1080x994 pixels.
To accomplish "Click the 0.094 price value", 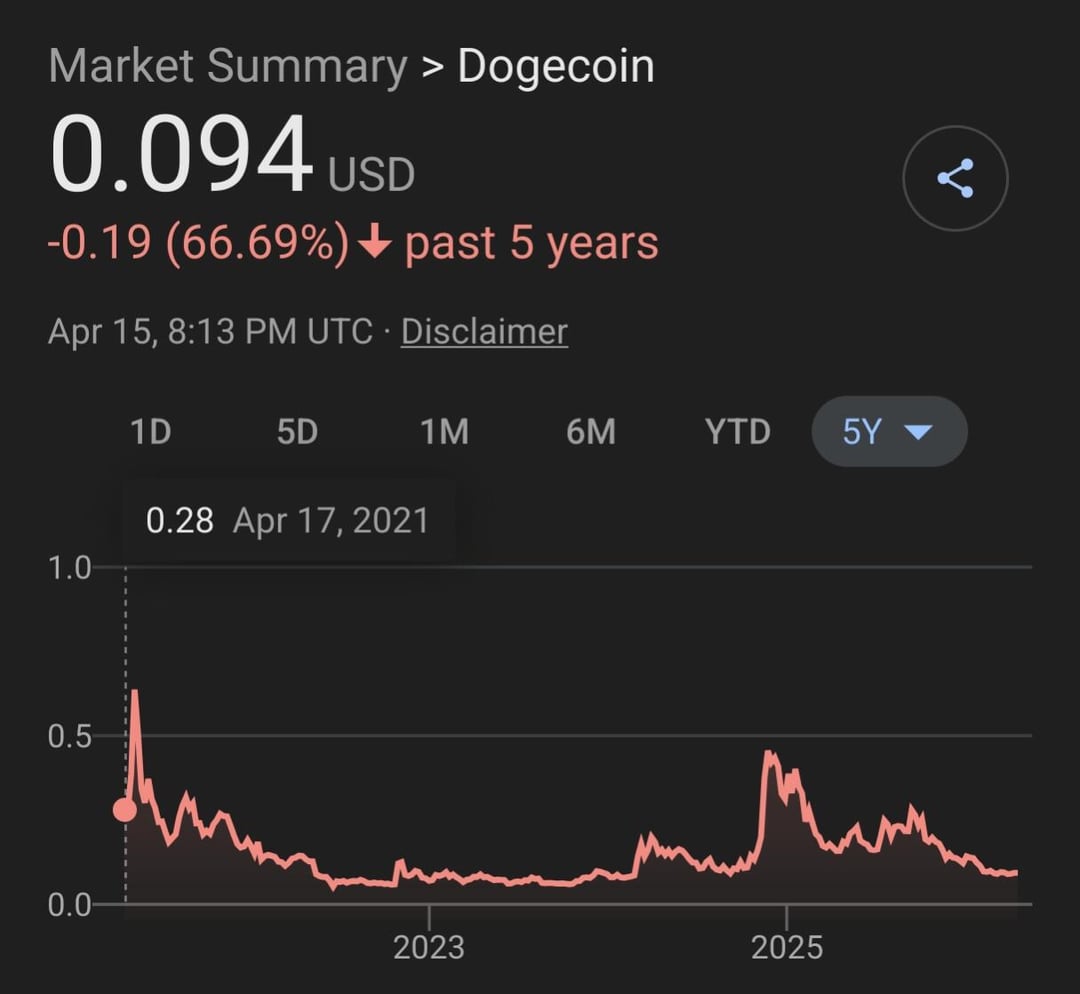I will click(182, 157).
